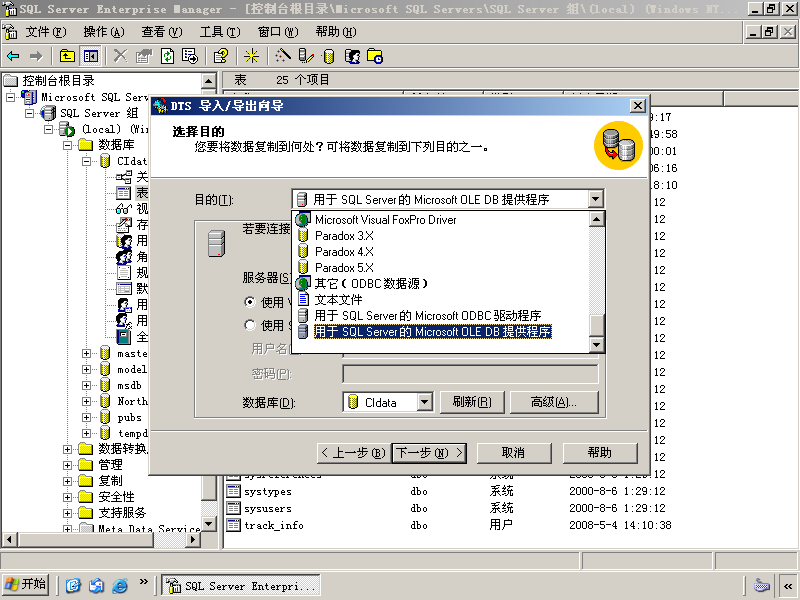The width and height of the screenshot is (800, 600).
Task: Collapse the 数据库 folder tree node
Action: pyautogui.click(x=67, y=145)
